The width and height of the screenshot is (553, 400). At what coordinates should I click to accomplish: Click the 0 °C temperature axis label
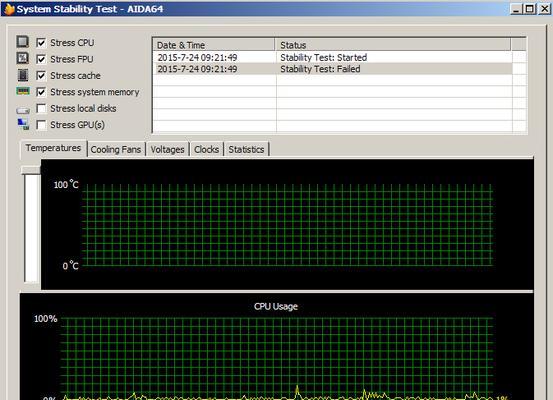(x=70, y=265)
